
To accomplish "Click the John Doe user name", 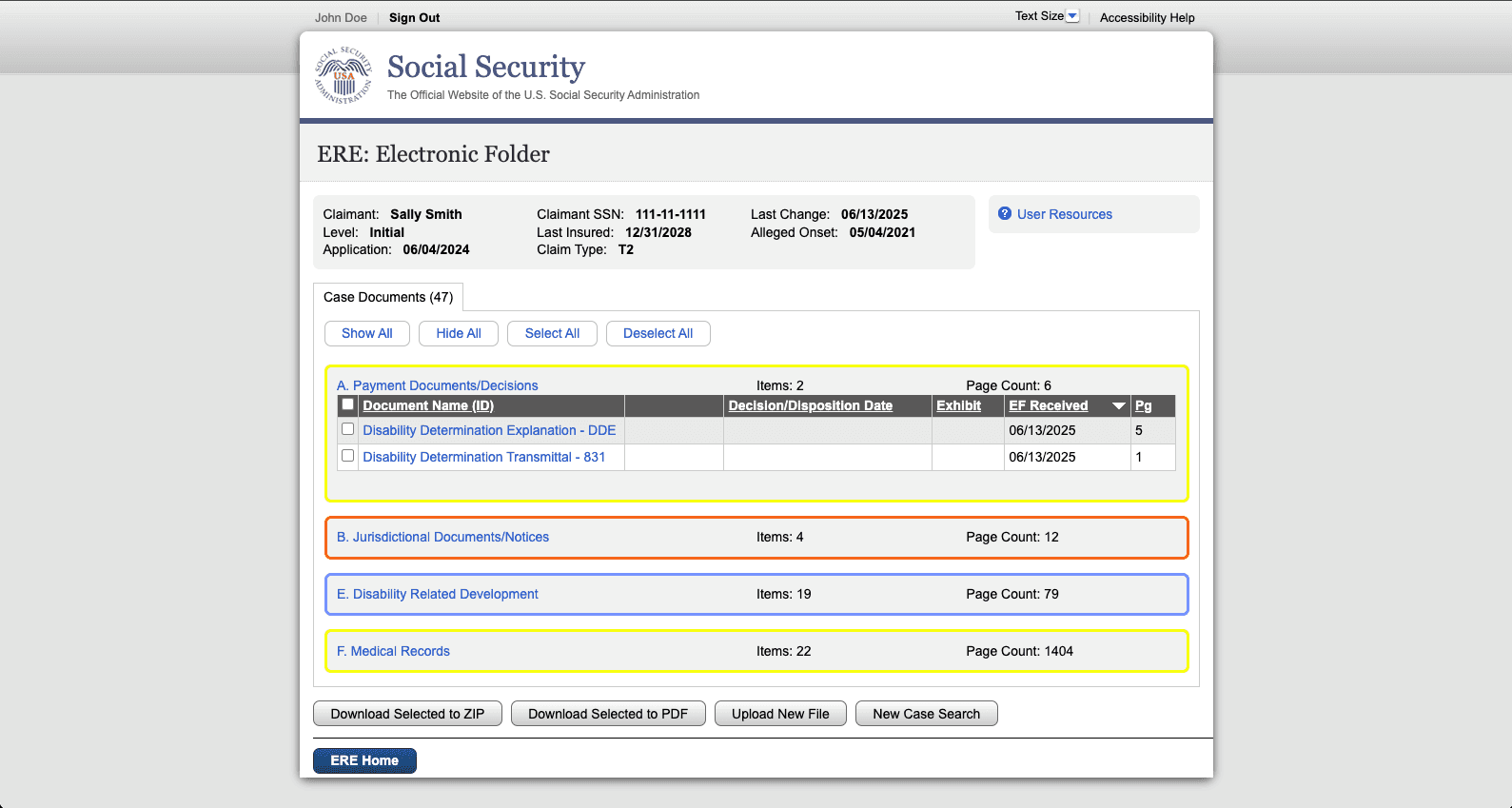I will (x=341, y=17).
